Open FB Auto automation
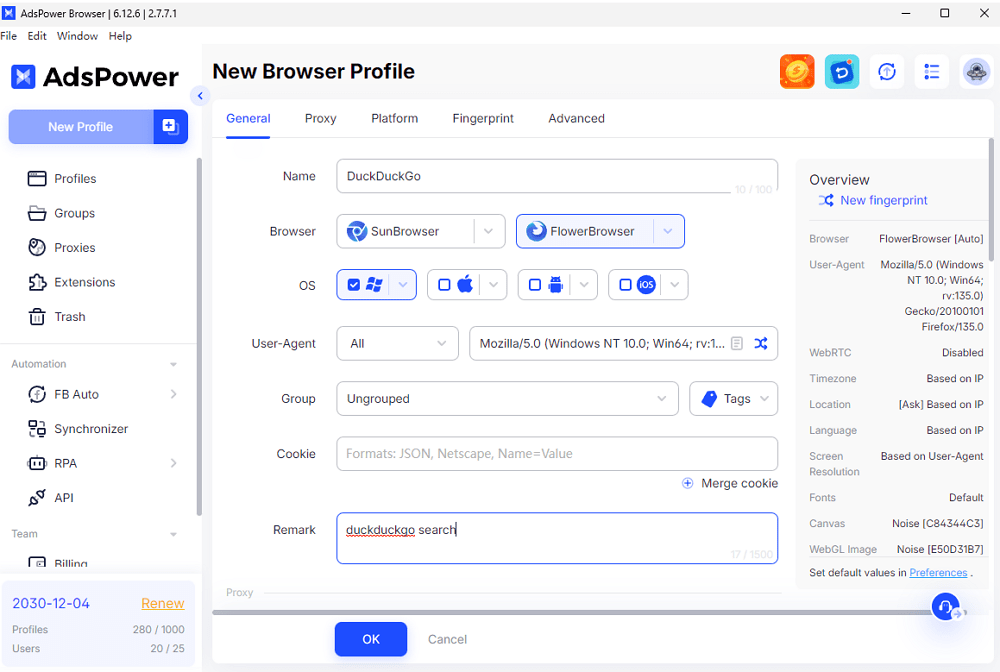 tap(63, 394)
